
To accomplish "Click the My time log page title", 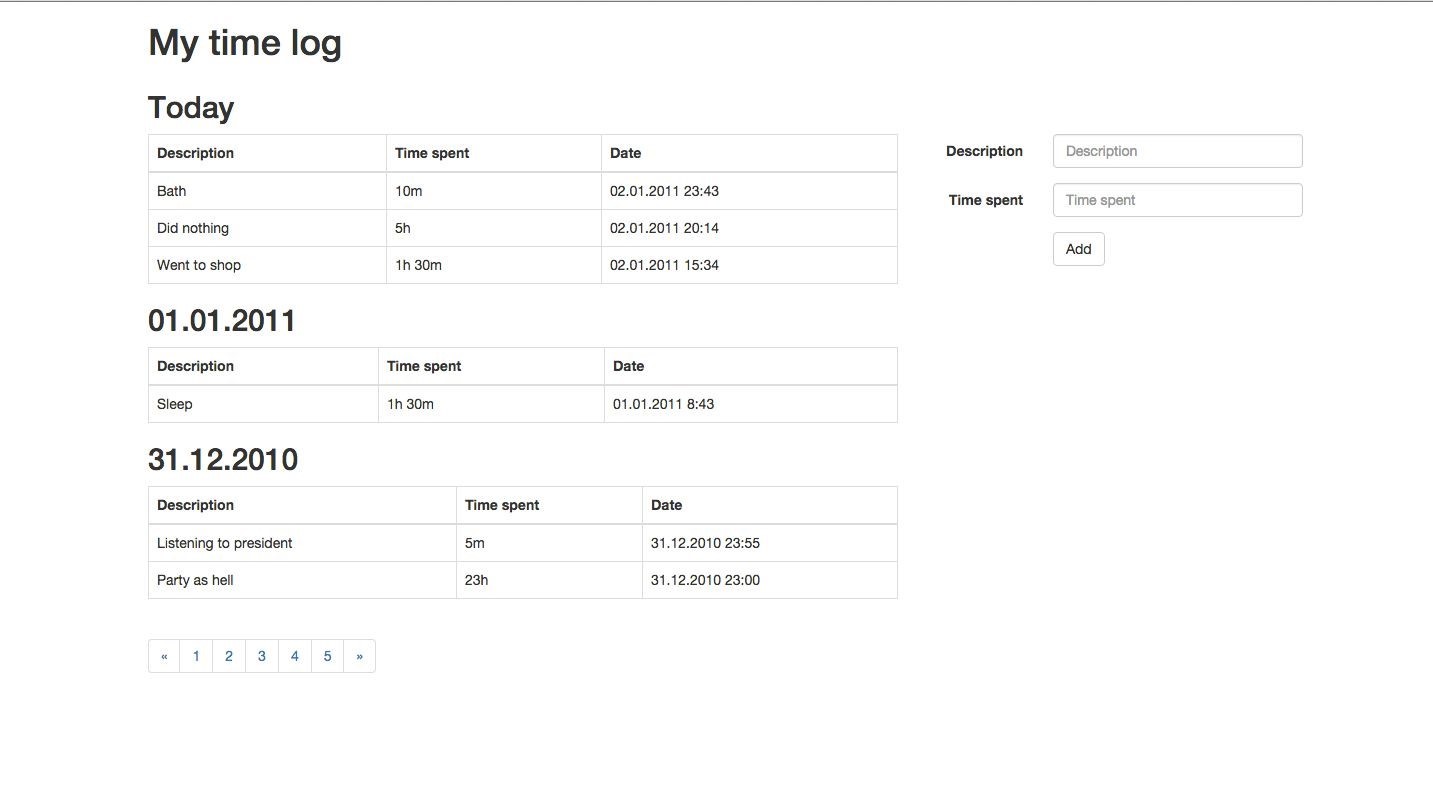I will 244,42.
